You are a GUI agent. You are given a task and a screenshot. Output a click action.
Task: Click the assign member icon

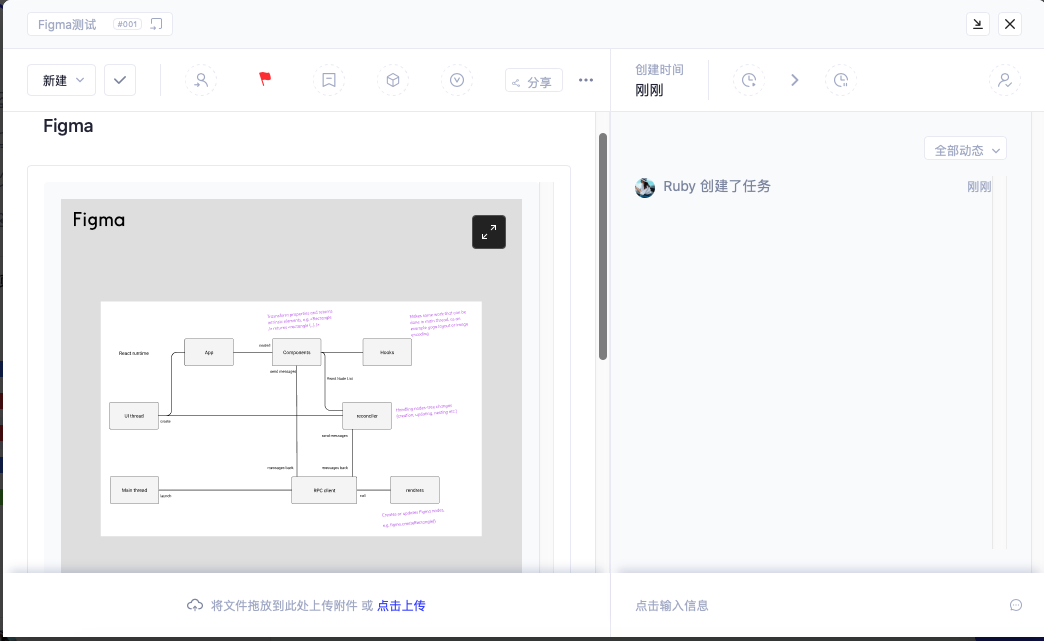pyautogui.click(x=201, y=80)
